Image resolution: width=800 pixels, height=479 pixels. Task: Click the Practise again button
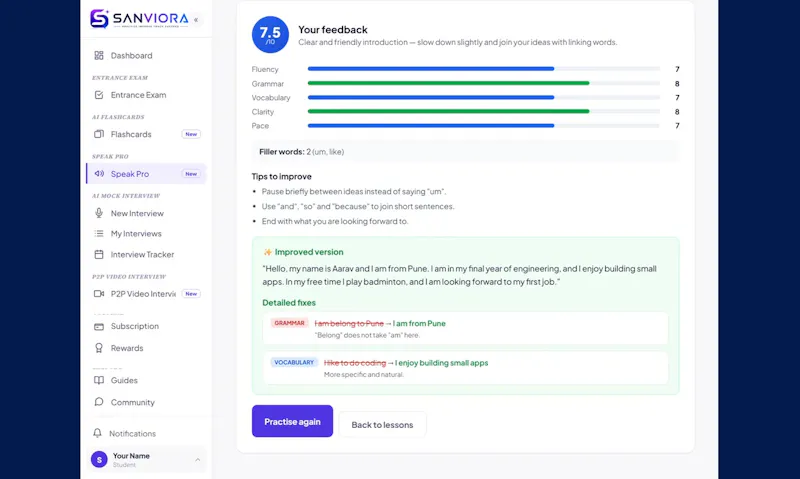(292, 421)
